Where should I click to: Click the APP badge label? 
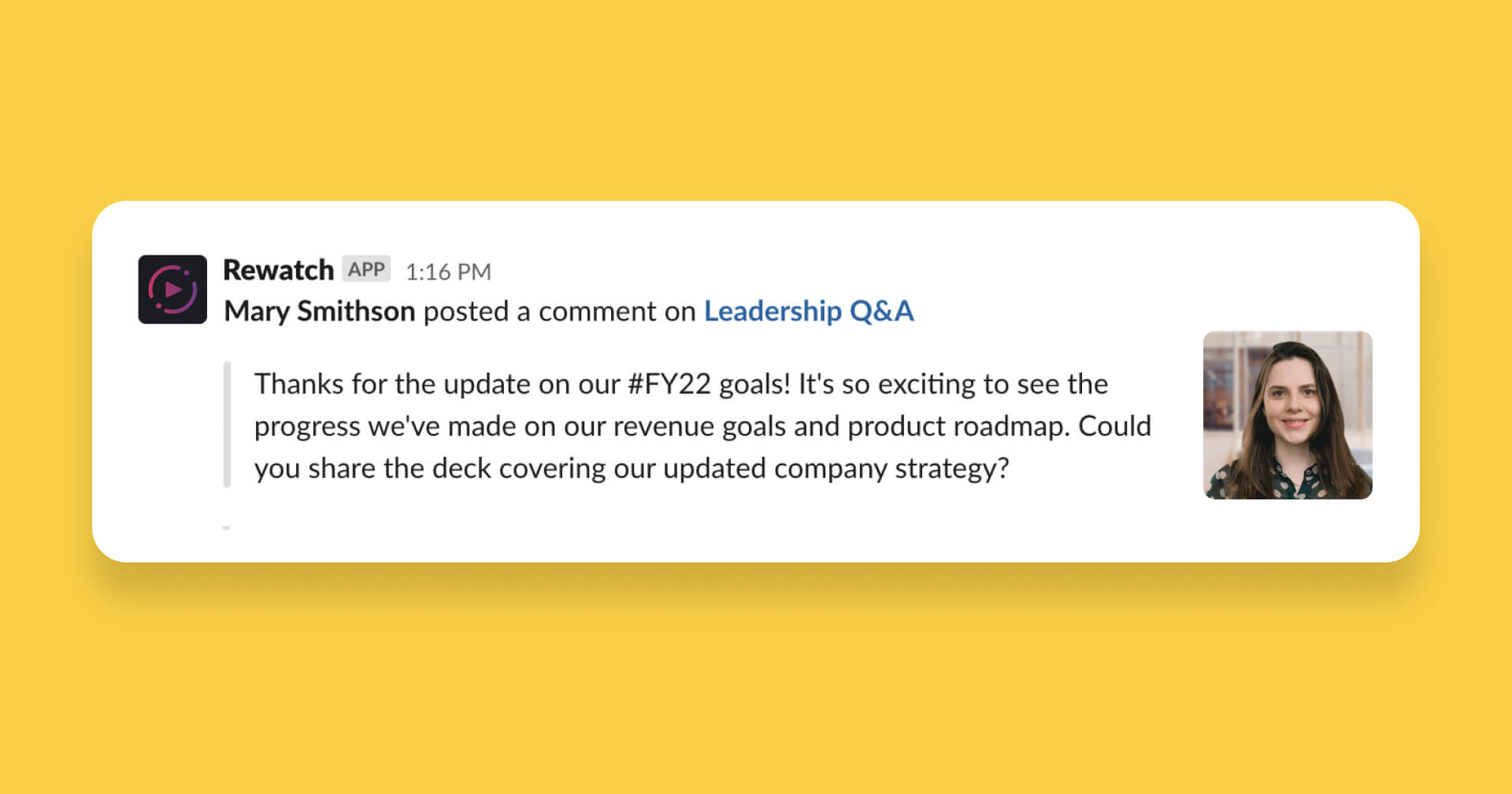click(x=366, y=269)
